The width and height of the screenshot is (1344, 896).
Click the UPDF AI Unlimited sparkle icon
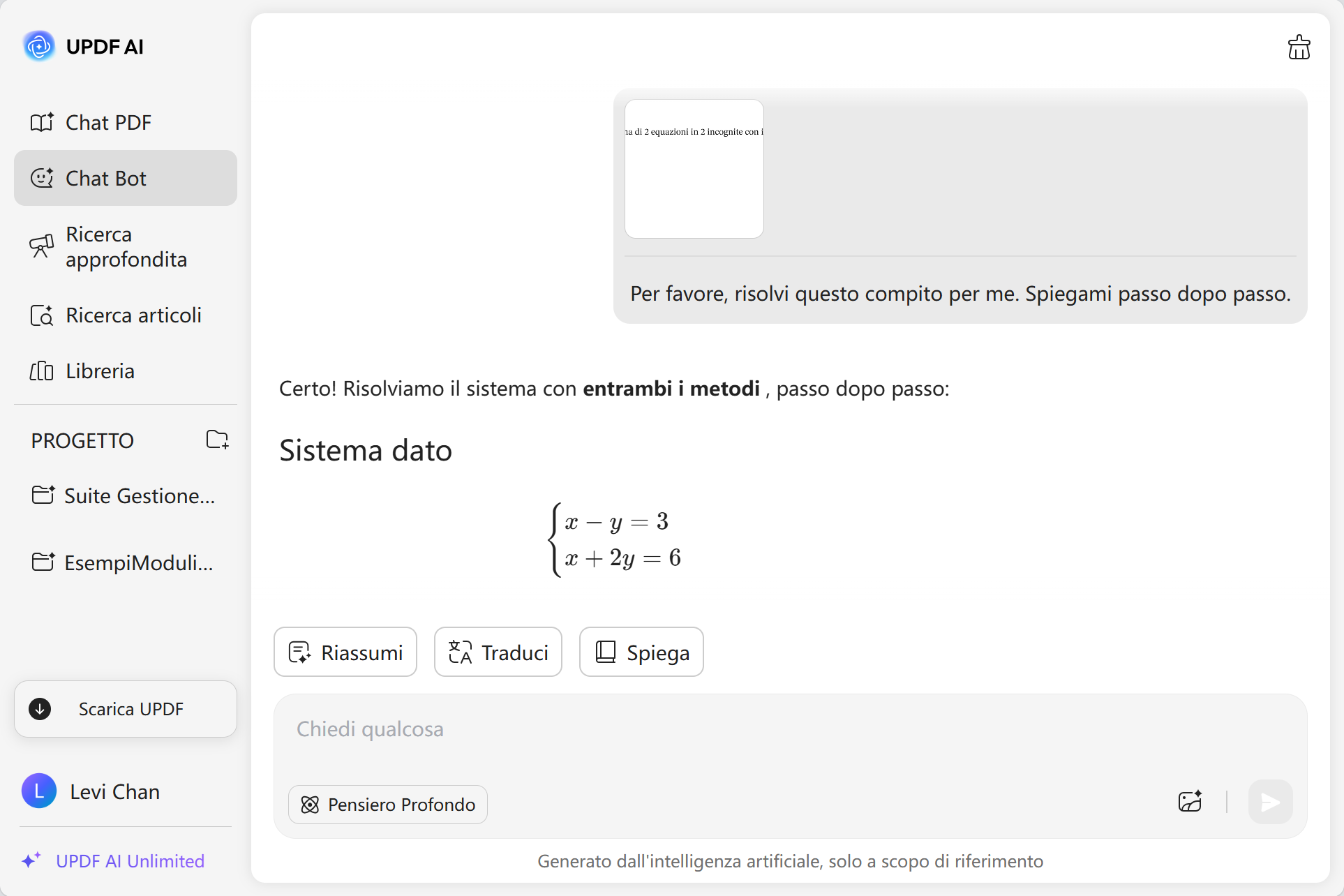[31, 860]
